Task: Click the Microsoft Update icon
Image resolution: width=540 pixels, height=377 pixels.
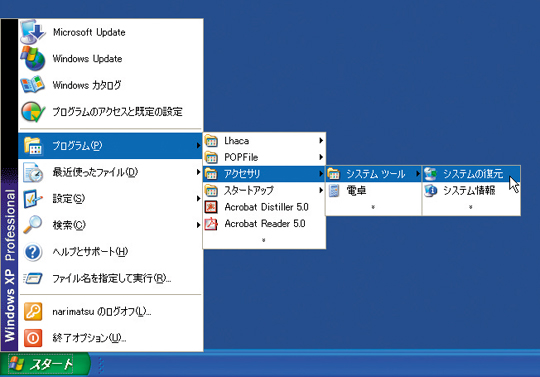Action: coord(33,32)
